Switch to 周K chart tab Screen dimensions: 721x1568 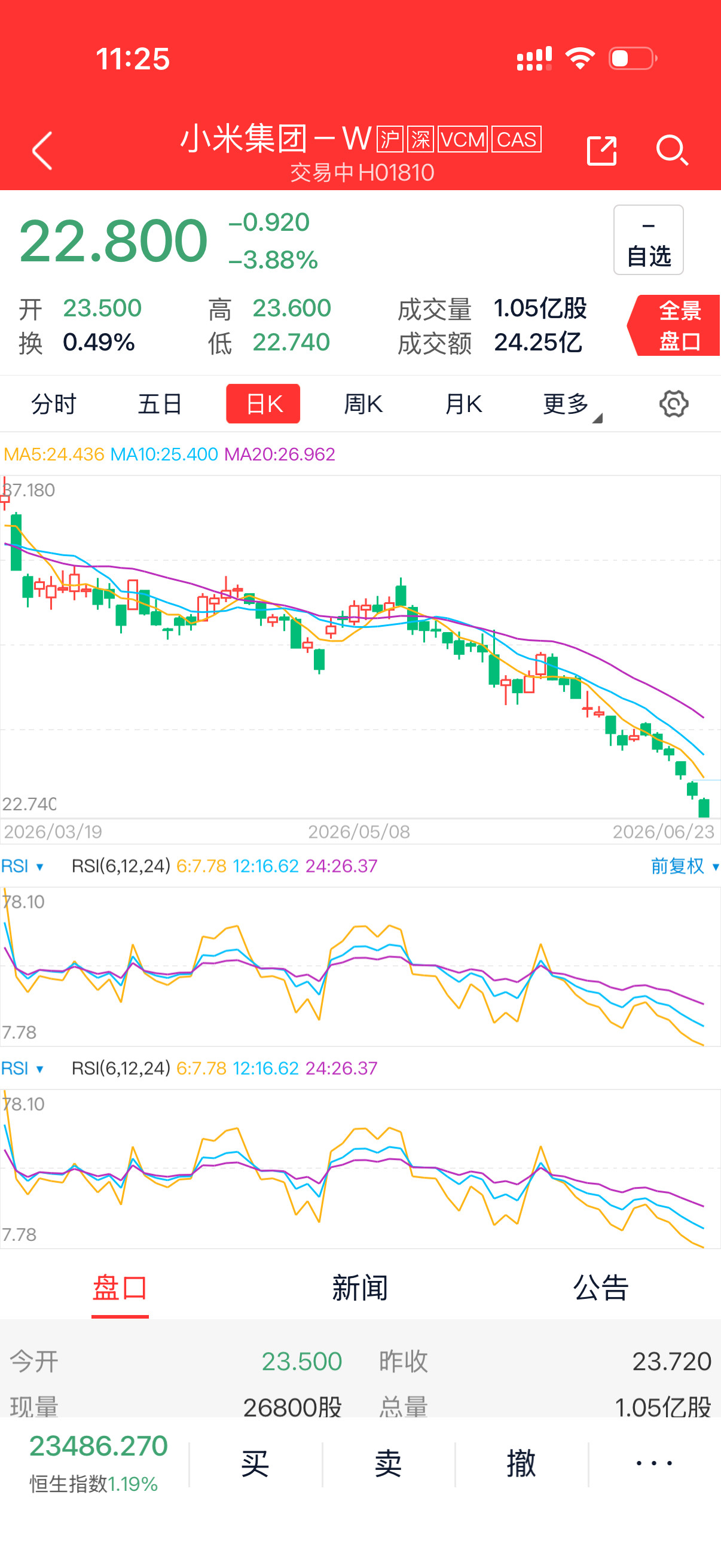coord(363,404)
